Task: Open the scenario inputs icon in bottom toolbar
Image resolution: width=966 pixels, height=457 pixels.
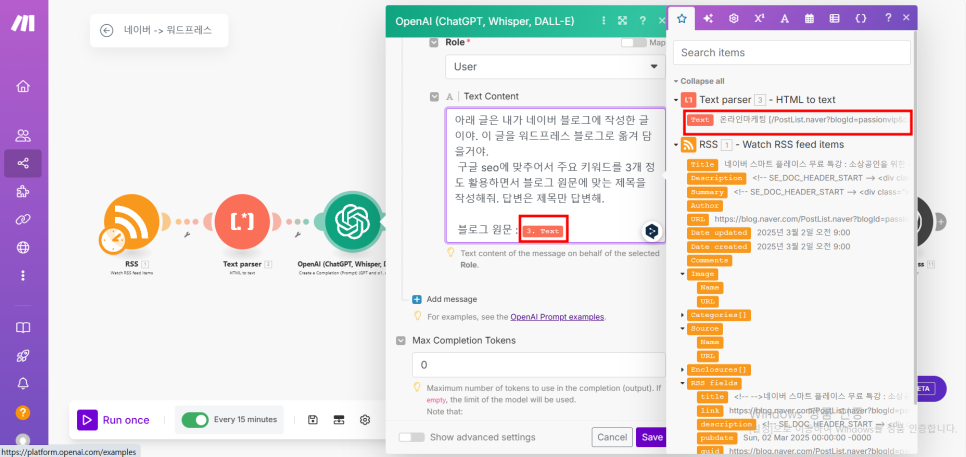Action: 338,419
